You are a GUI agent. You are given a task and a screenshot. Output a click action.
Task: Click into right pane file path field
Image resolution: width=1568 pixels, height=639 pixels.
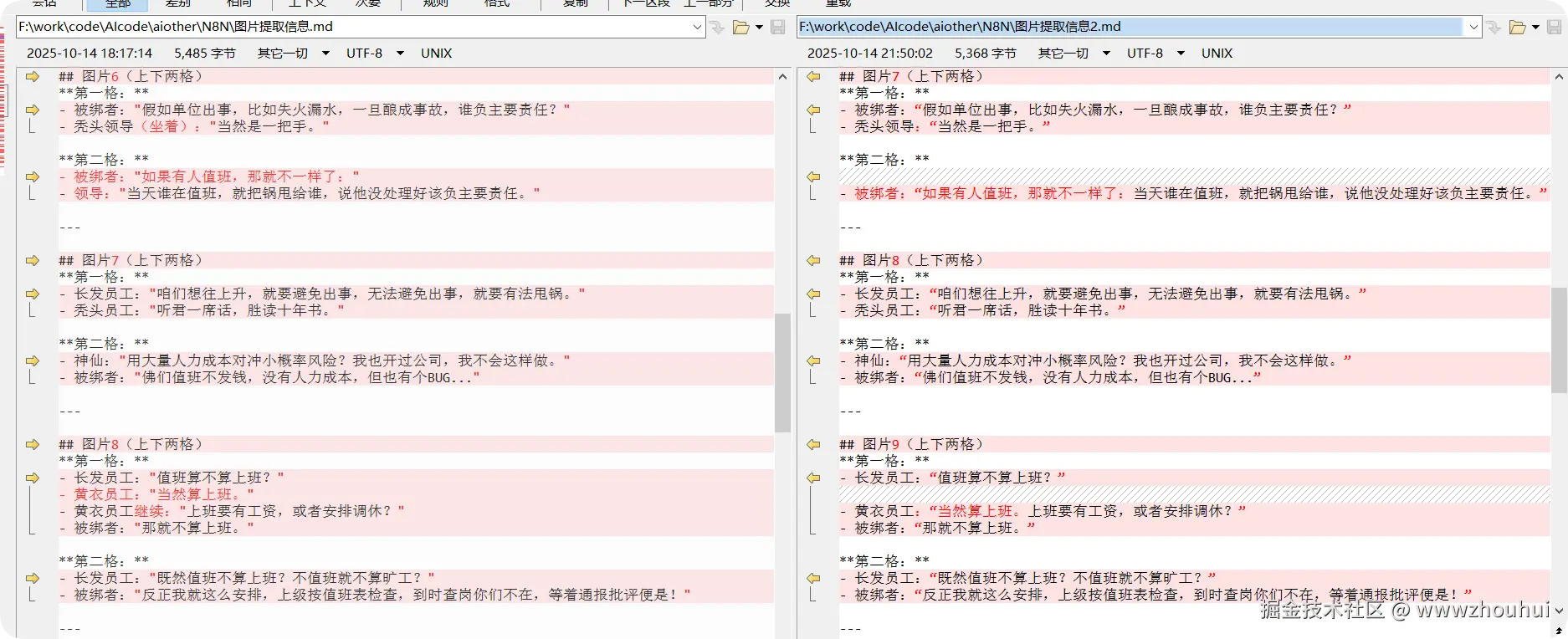coord(1130,27)
